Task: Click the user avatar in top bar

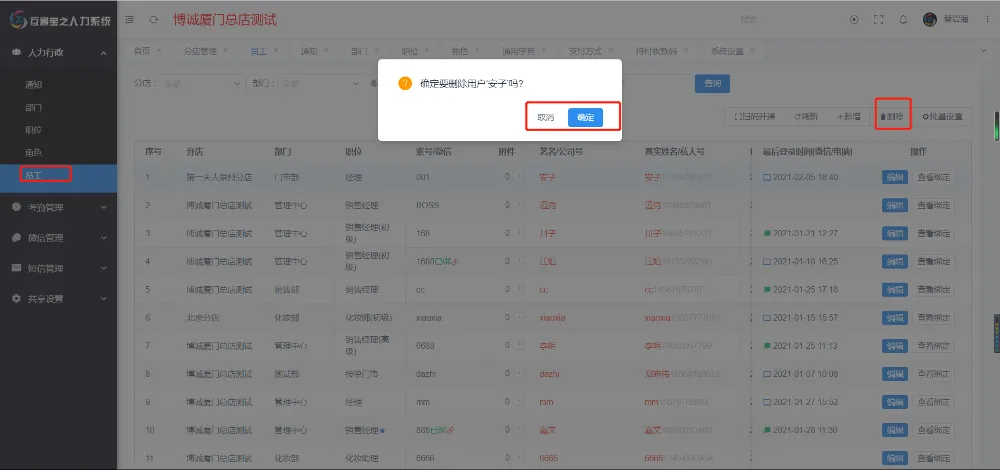Action: click(x=930, y=19)
